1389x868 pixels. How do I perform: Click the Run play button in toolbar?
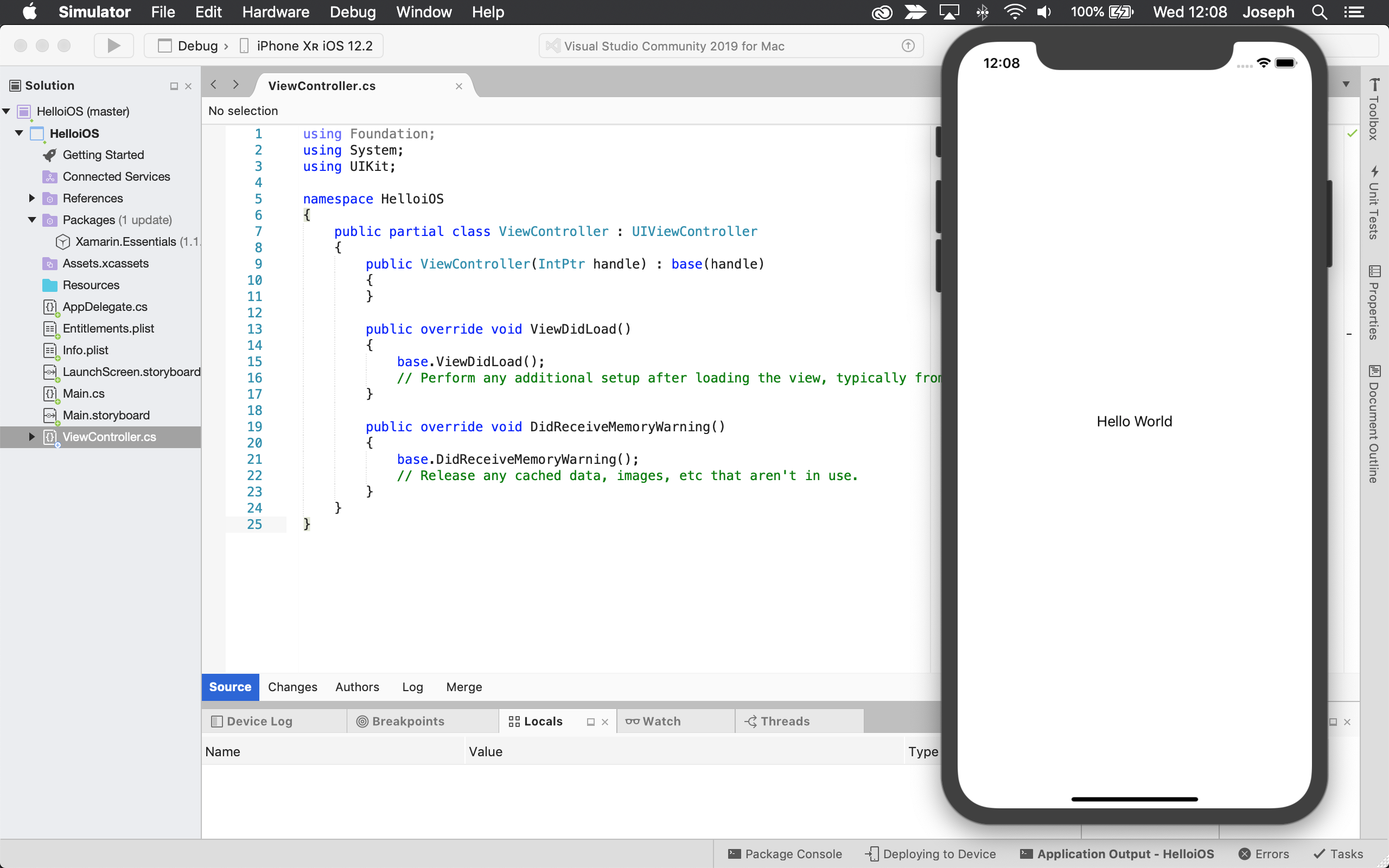tap(113, 46)
